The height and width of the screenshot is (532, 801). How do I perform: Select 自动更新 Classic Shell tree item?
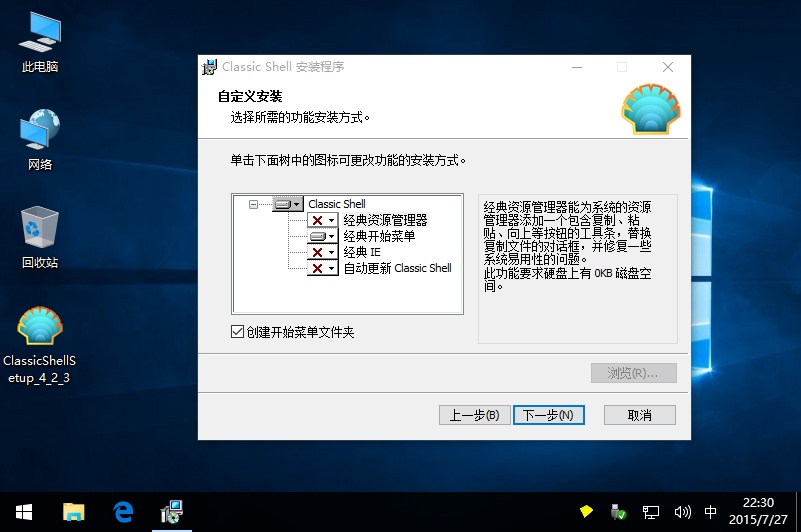(x=397, y=268)
